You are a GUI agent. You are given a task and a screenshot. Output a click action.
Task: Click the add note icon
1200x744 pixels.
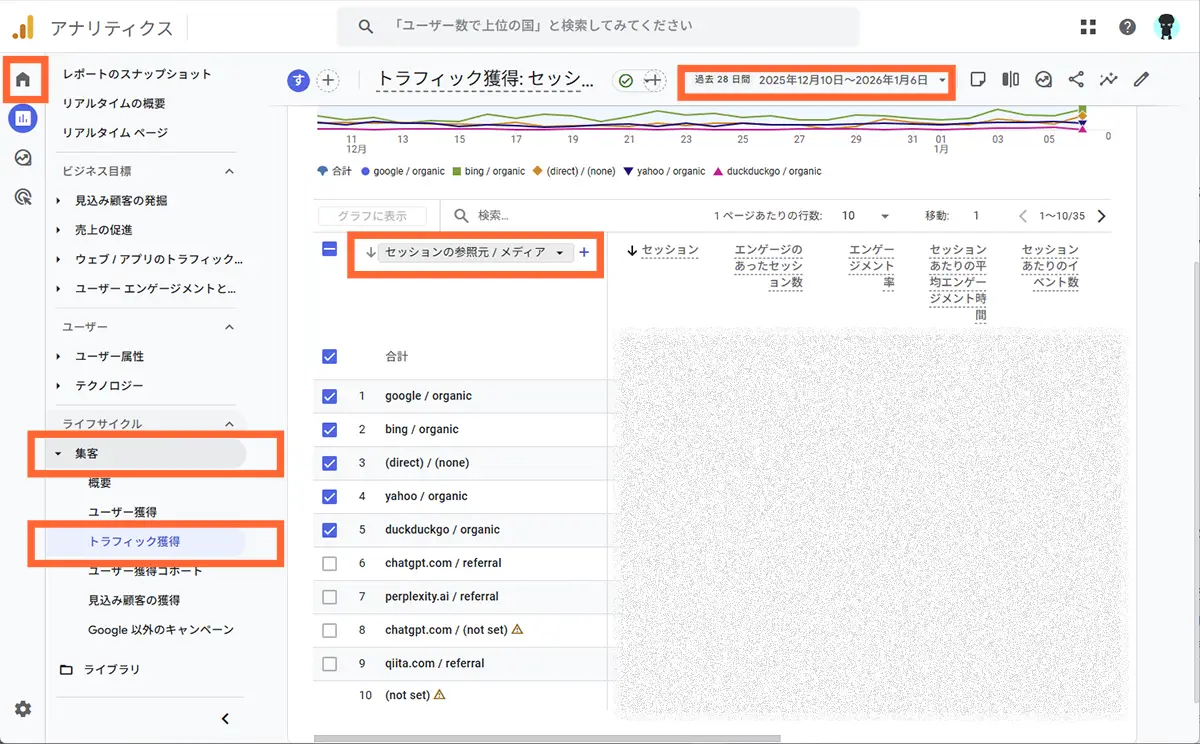click(978, 79)
